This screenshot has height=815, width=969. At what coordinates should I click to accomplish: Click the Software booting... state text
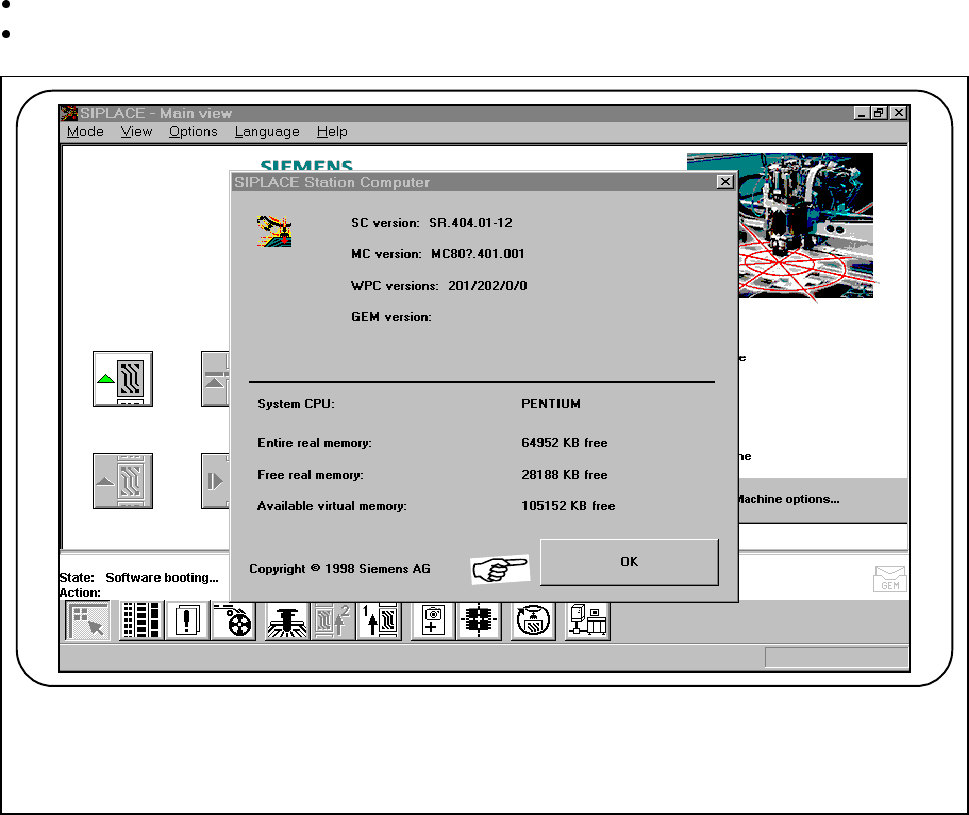click(x=162, y=578)
